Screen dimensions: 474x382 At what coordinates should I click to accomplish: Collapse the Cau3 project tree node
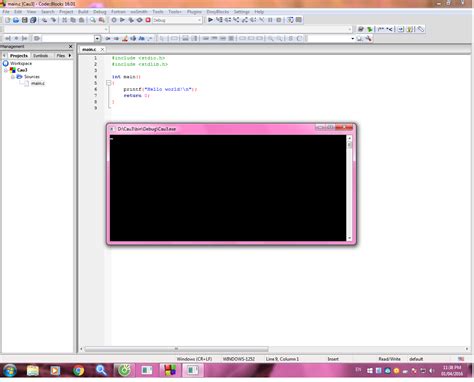click(6, 70)
